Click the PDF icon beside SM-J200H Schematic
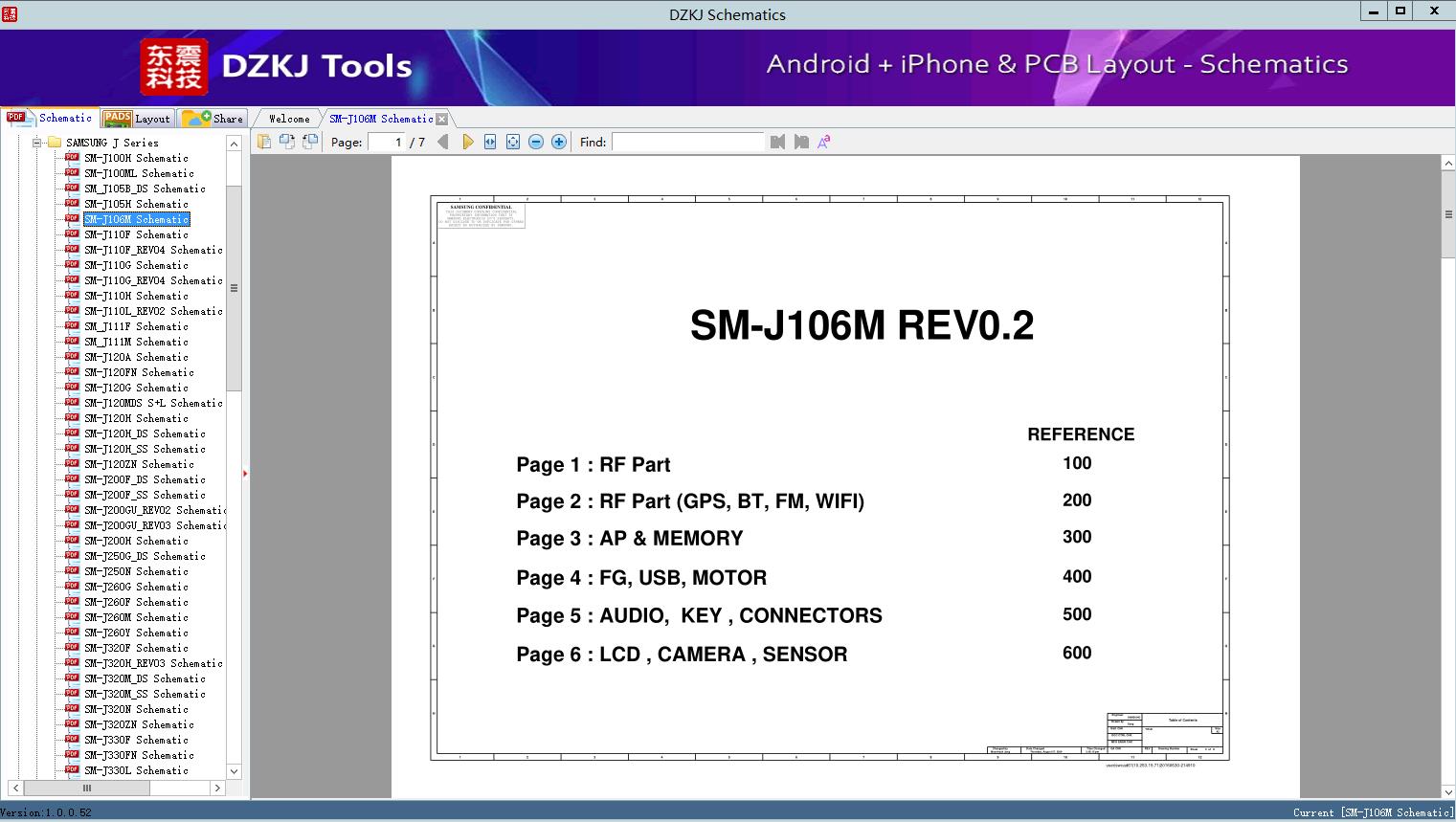The image size is (1456, 822). coord(72,541)
